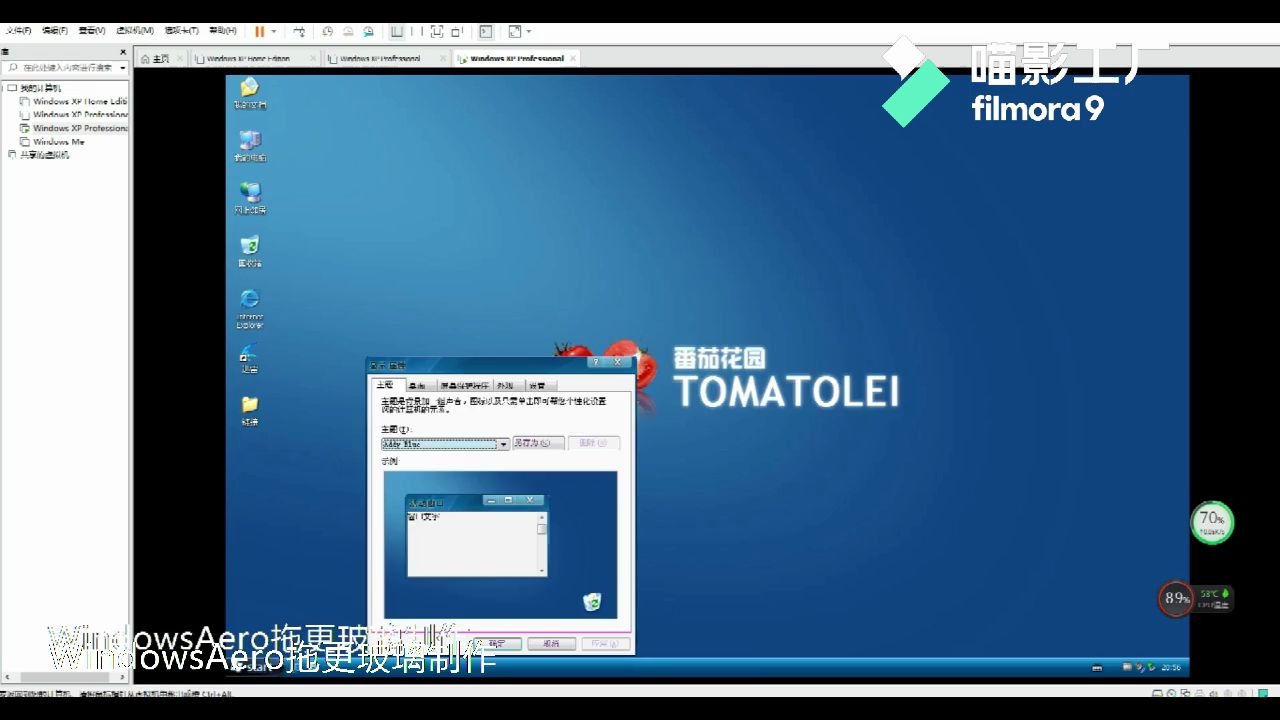Open the library search dropdown arrow
Viewport: 1280px width, 720px height.
click(123, 68)
